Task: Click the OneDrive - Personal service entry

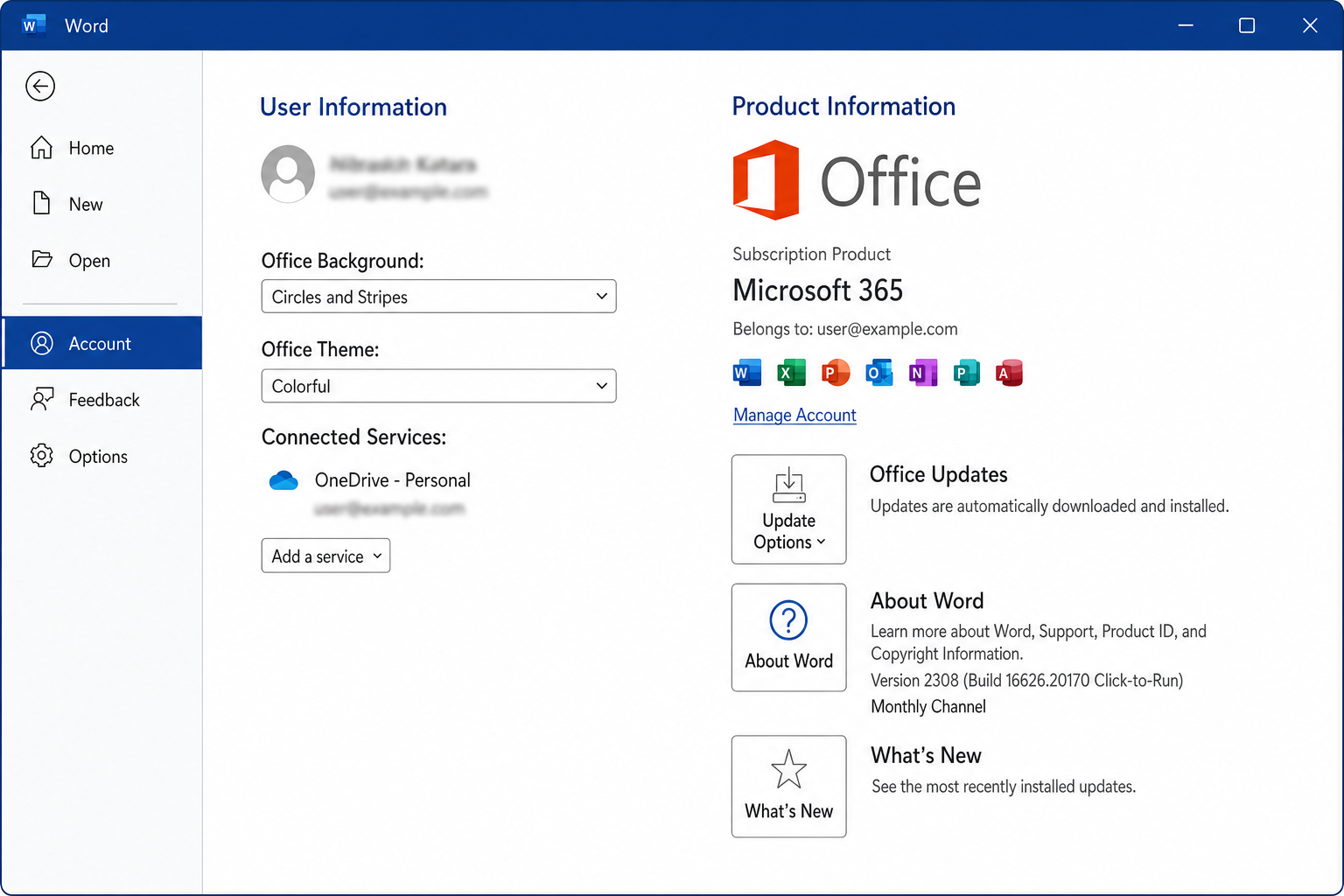Action: pos(392,480)
